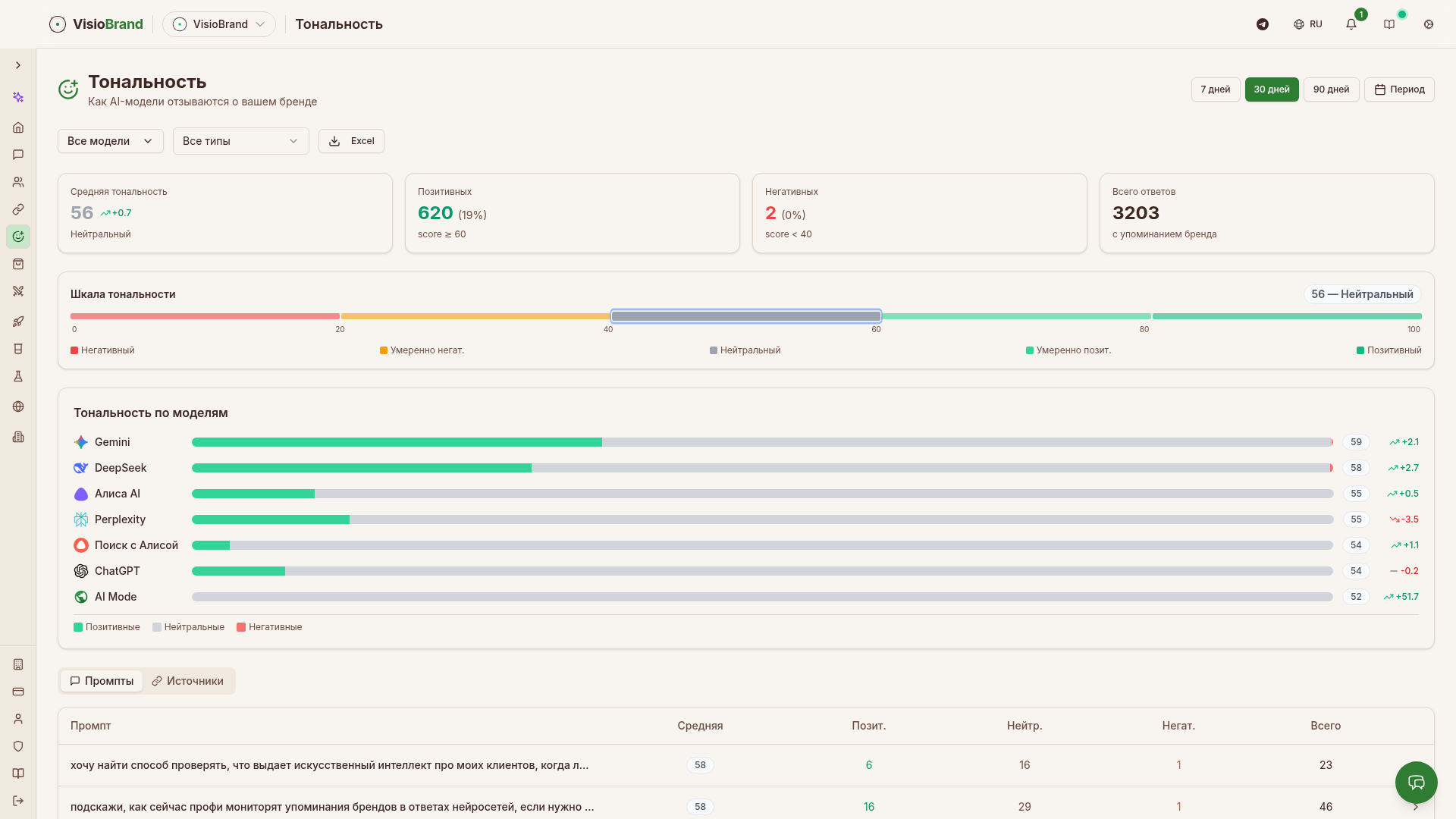Select the 30 дней period

[x=1271, y=89]
